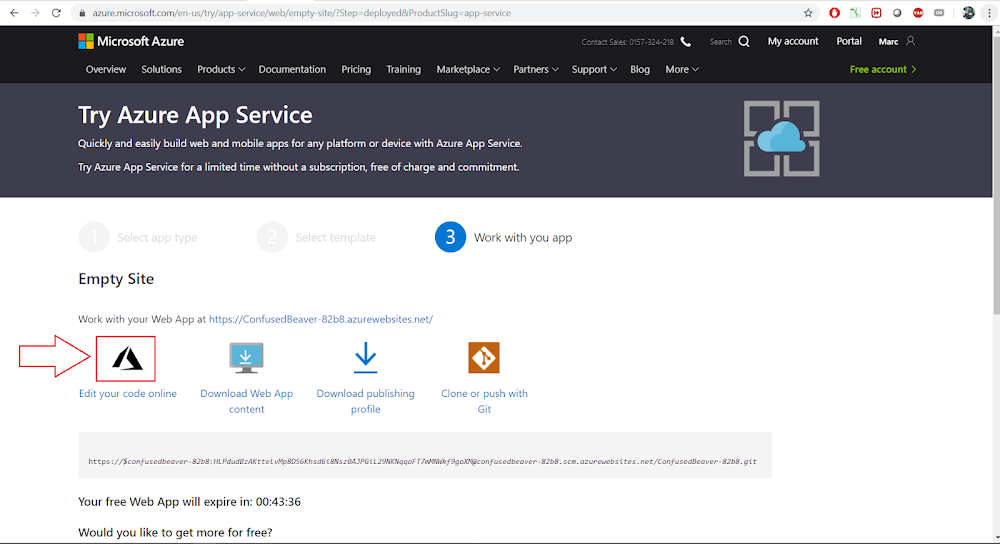The height and width of the screenshot is (544, 1000).
Task: Open the Blog menu item
Action: click(x=640, y=70)
